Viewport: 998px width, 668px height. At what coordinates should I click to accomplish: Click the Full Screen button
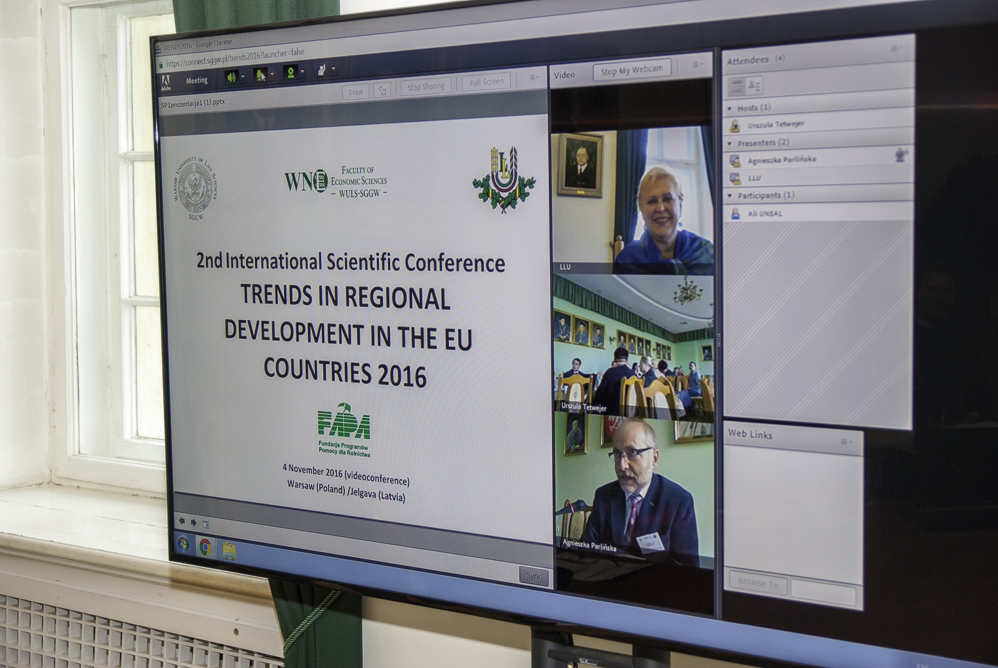click(487, 84)
